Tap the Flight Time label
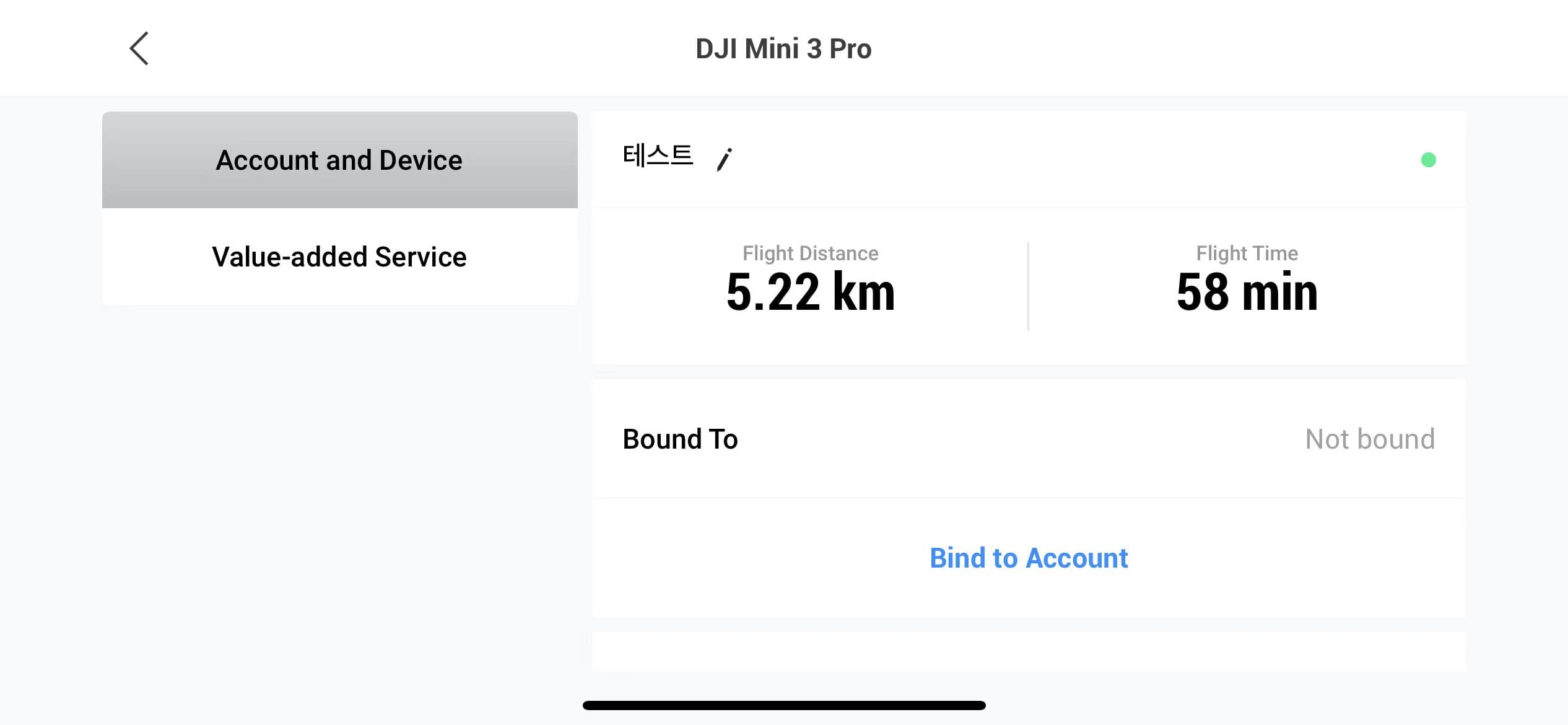This screenshot has width=1568, height=725. click(1247, 253)
